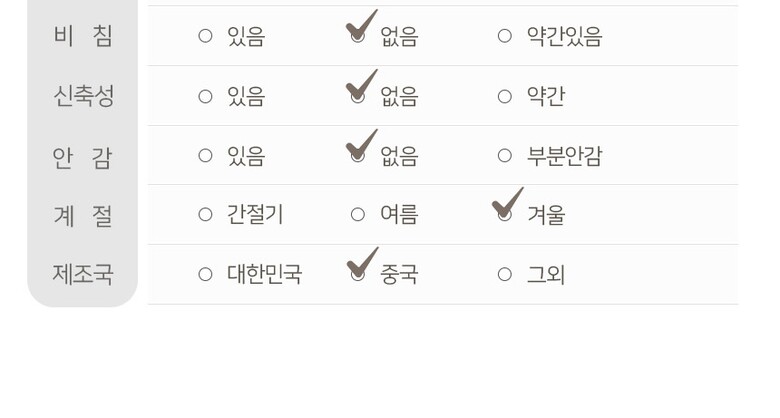This screenshot has height=418, width=780.
Task: Click the 비침 row header label
Action: (83, 36)
